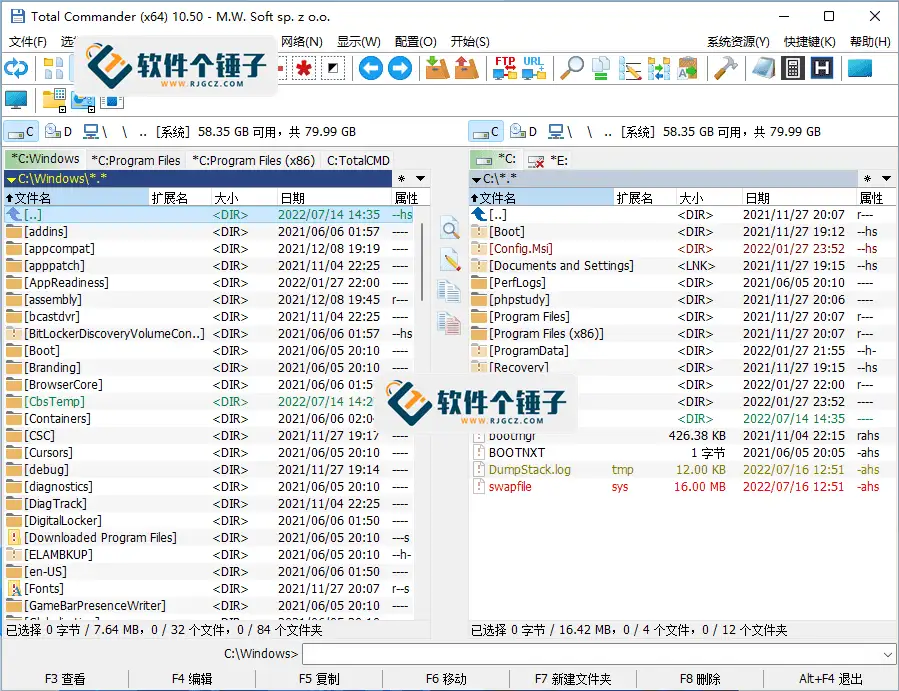
Task: Switch to *C:Program Files (x86) tab
Action: 253,161
